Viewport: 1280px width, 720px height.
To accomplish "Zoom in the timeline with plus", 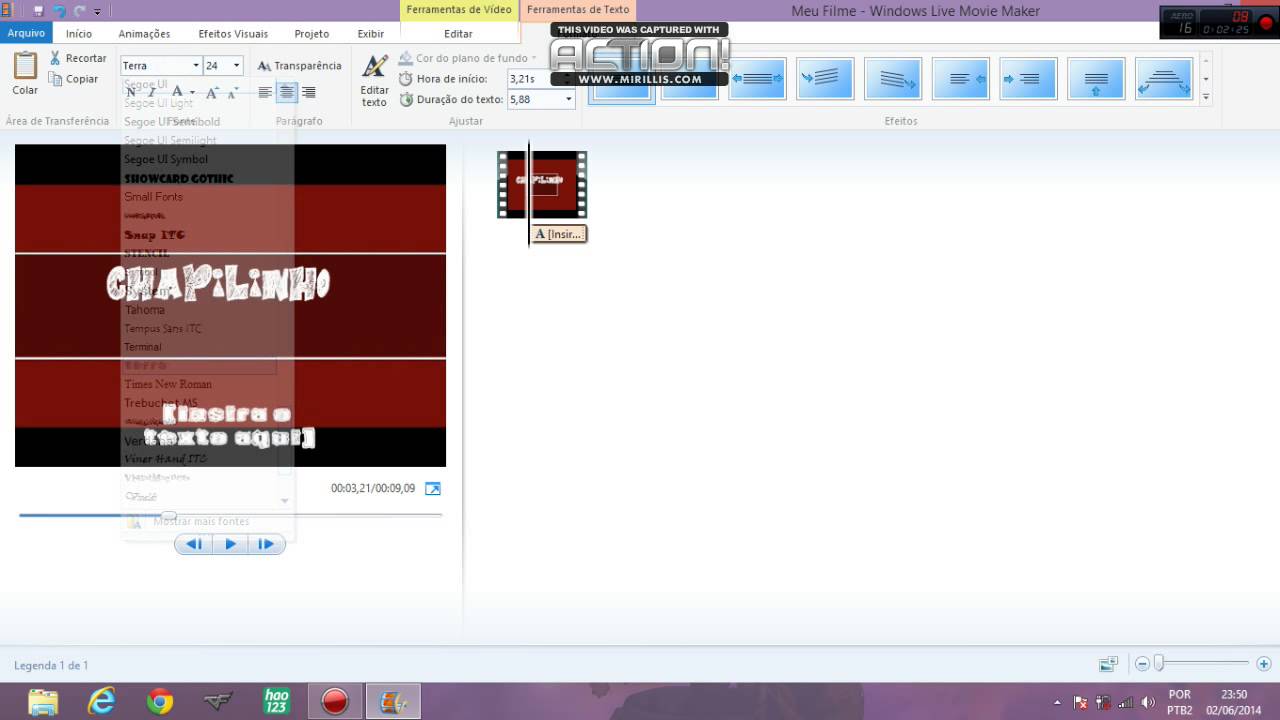I will (x=1264, y=664).
